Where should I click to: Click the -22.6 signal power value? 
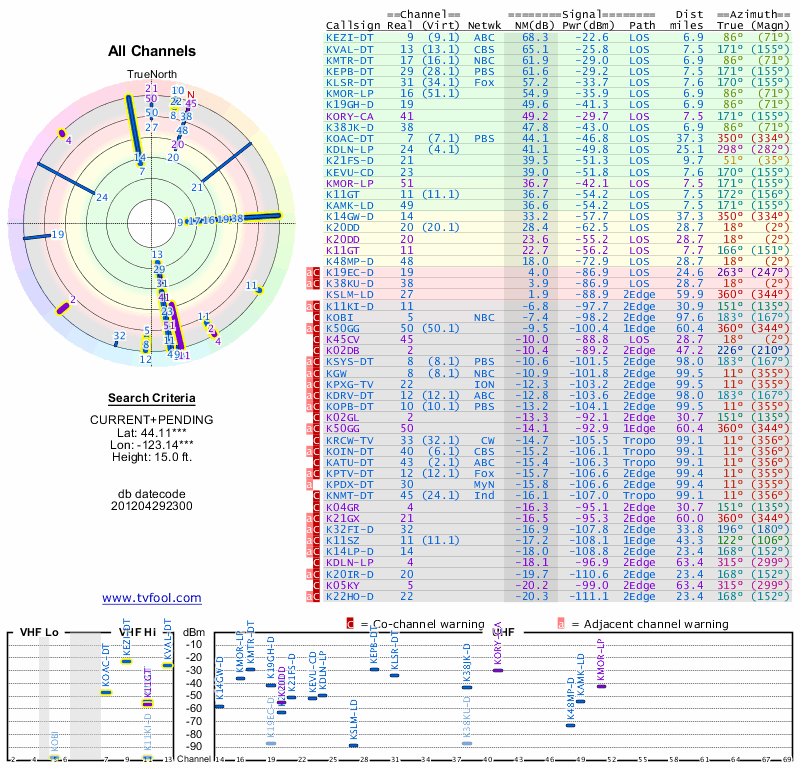click(x=592, y=38)
